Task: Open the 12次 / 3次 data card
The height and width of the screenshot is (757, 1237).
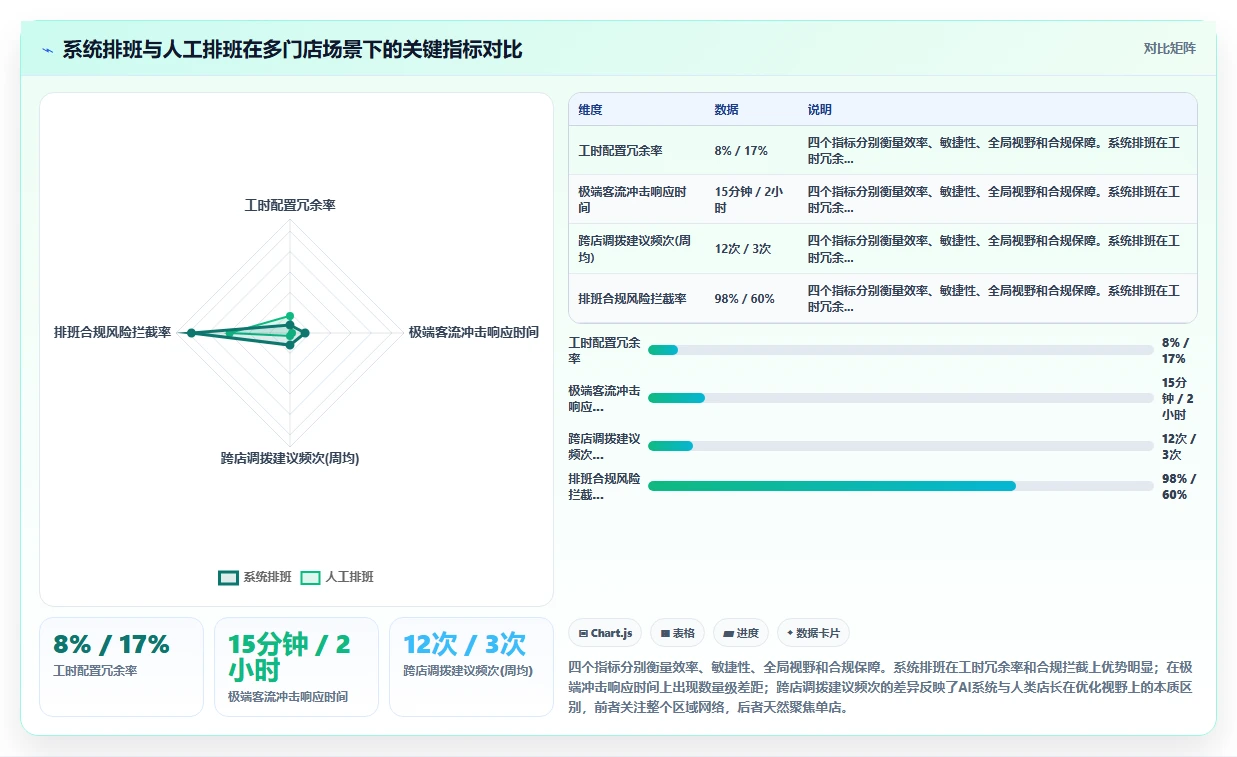Action: 471,667
